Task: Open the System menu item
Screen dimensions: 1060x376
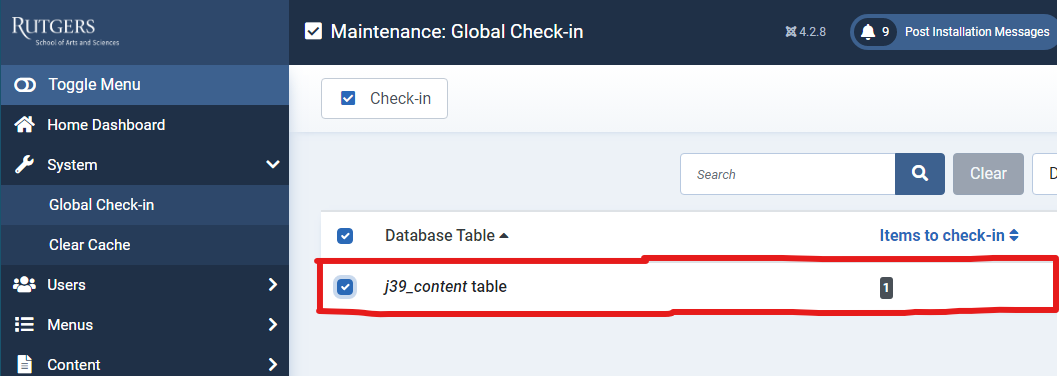Action: pyautogui.click(x=145, y=165)
